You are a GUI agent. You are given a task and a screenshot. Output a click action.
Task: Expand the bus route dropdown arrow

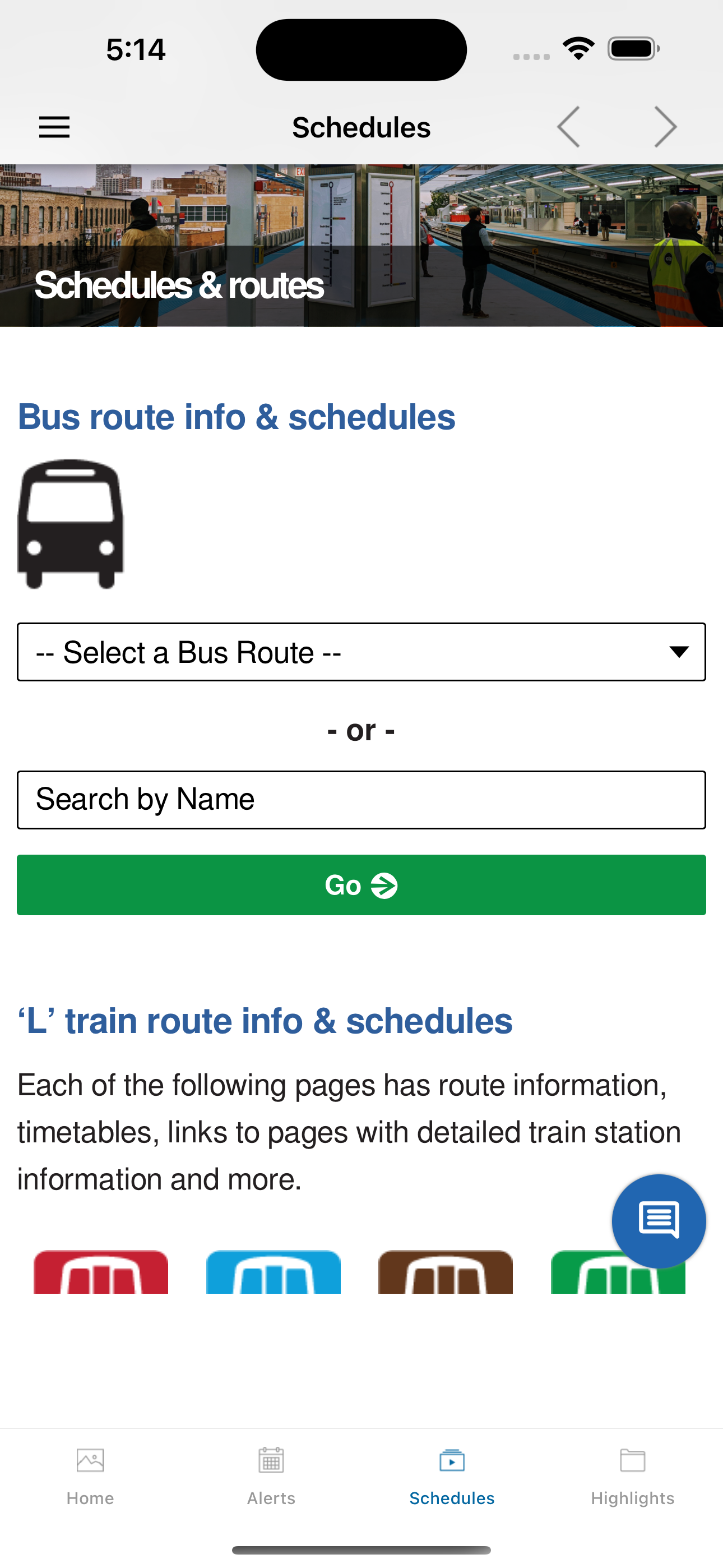coord(680,652)
